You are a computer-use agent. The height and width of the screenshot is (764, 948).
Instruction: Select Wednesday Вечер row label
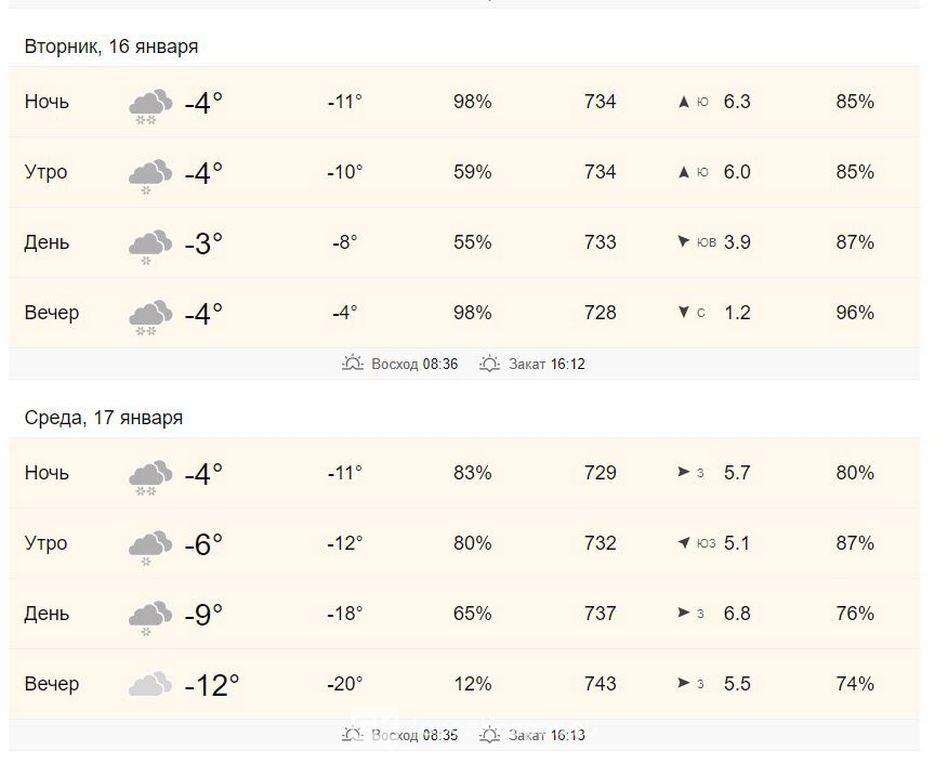51,684
